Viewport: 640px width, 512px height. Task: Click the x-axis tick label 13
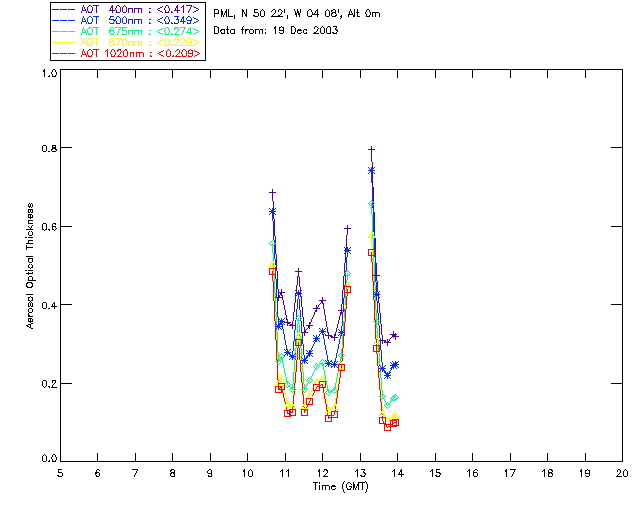coord(360,473)
